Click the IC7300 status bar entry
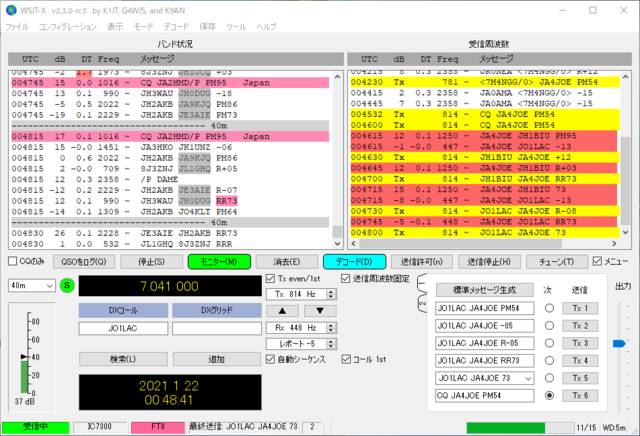Image resolution: width=640 pixels, height=436 pixels. pos(100,427)
